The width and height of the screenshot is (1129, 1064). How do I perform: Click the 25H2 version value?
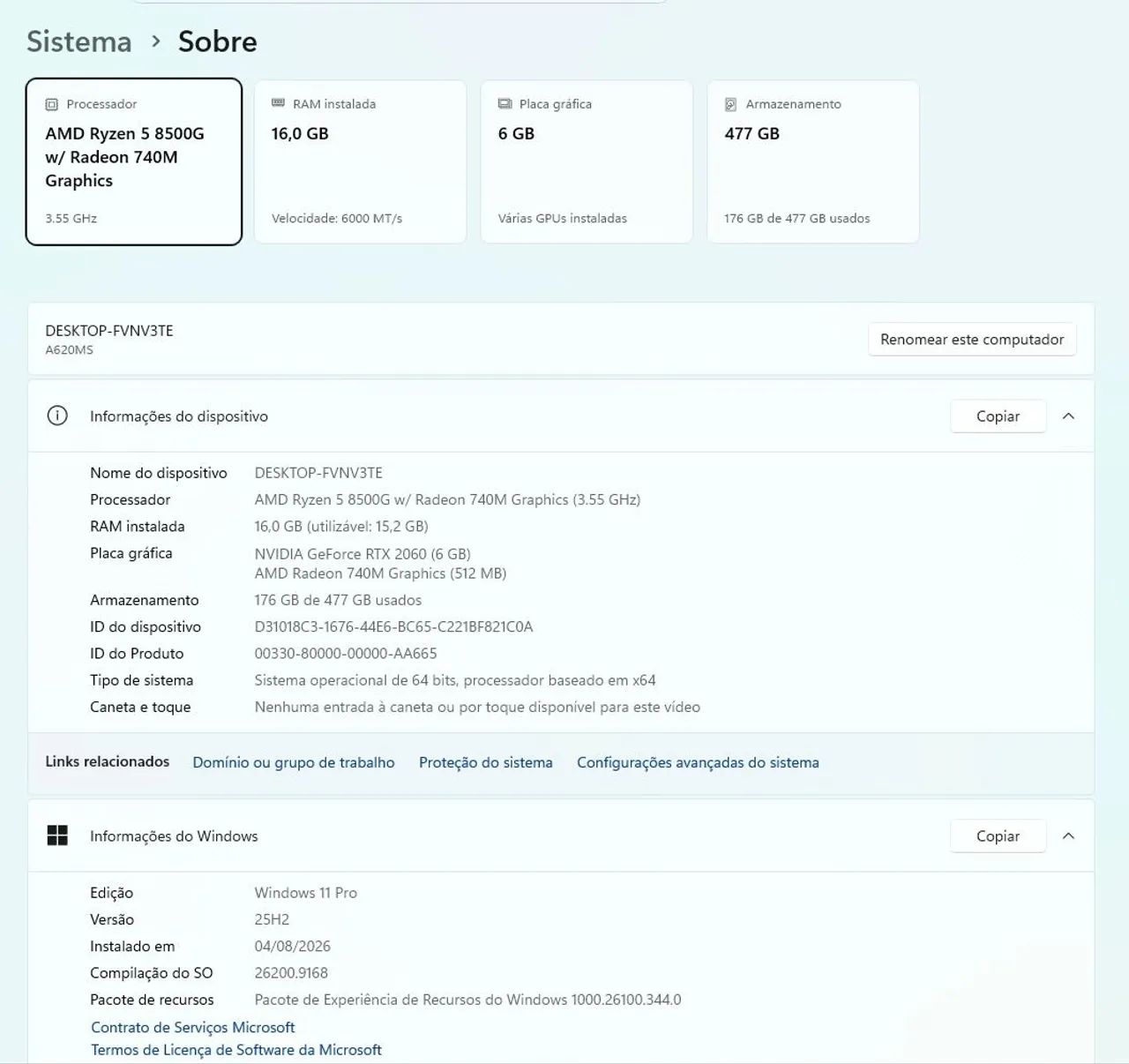[x=272, y=919]
